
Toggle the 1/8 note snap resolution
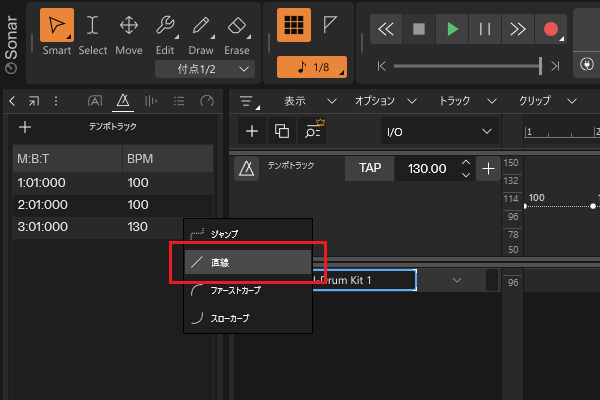[311, 67]
